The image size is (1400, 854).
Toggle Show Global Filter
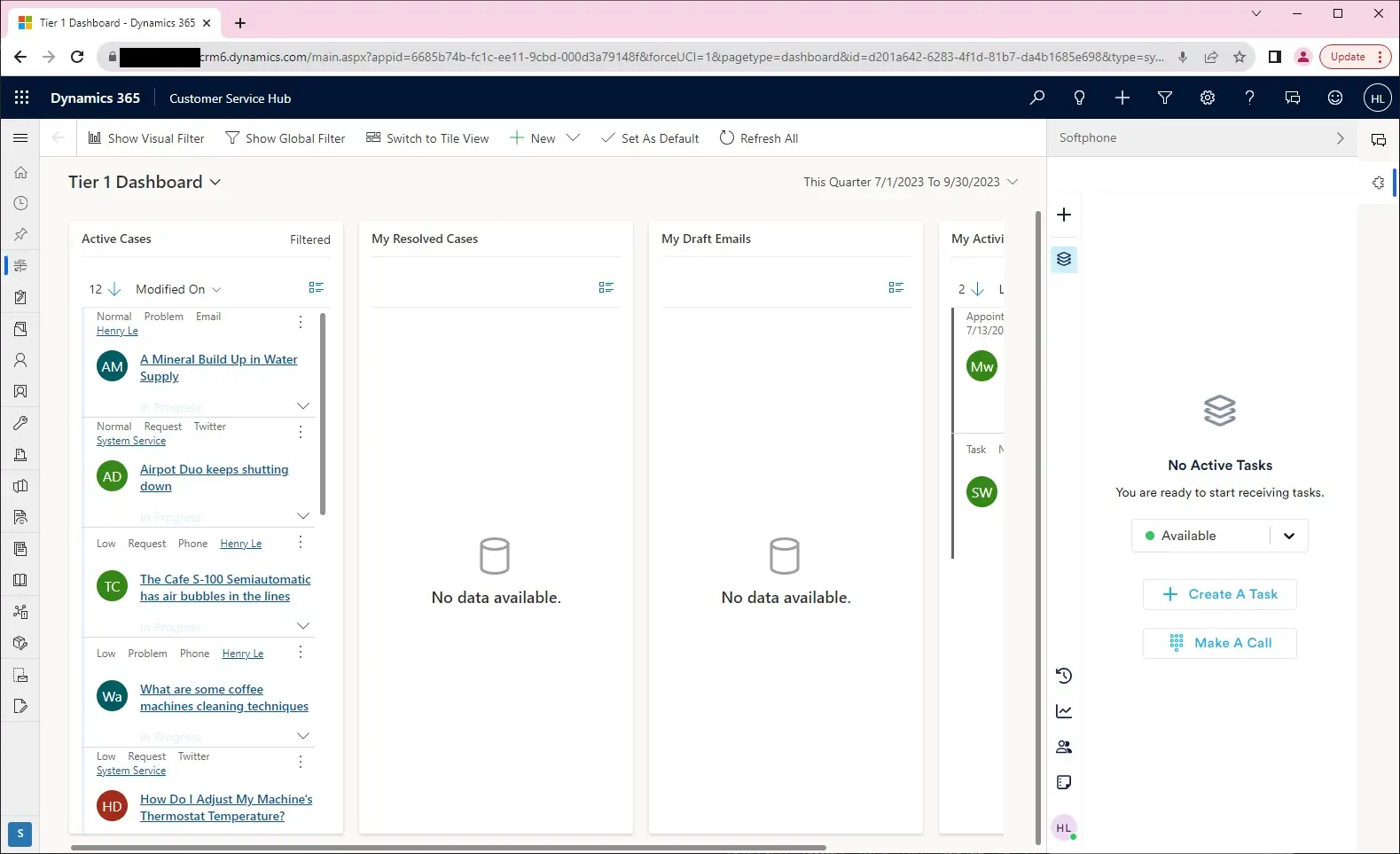click(285, 138)
